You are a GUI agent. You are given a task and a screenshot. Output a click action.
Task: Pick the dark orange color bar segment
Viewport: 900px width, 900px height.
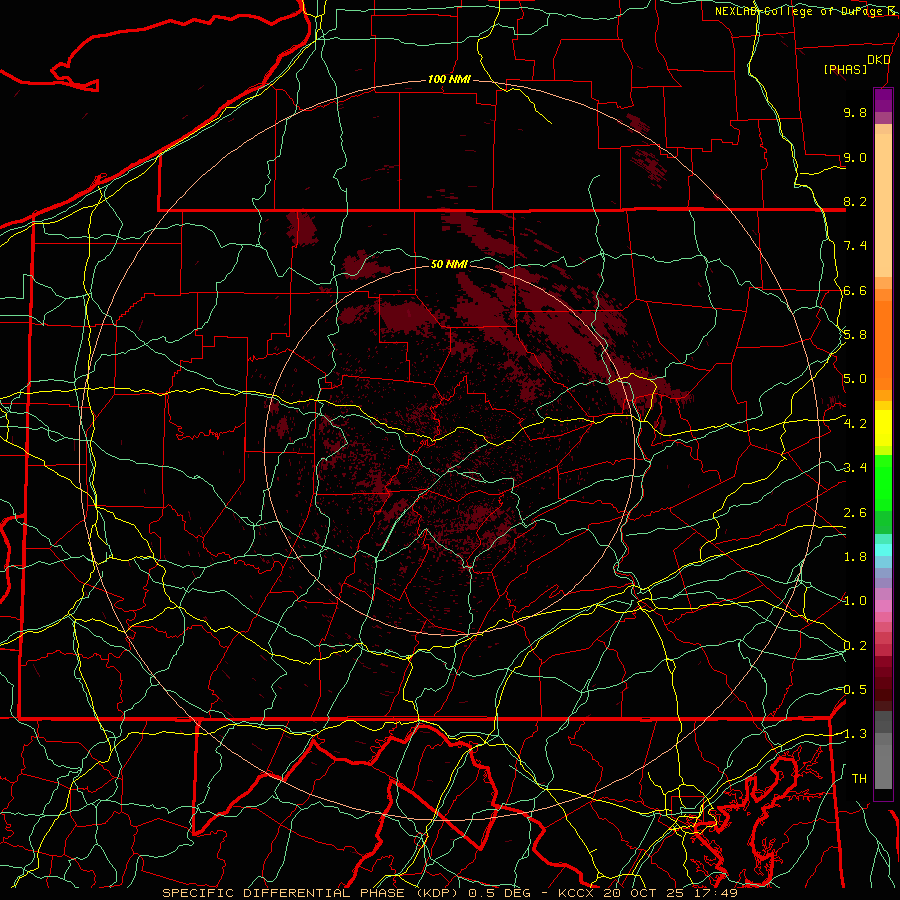coord(883,345)
